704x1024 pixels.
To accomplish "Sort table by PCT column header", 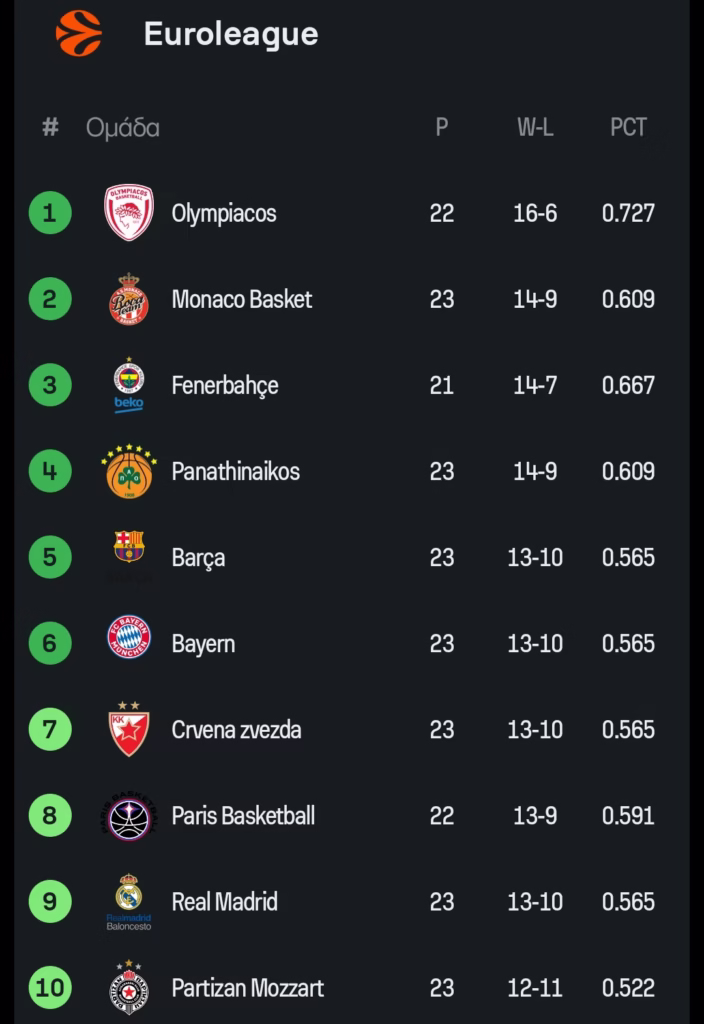I will pos(628,127).
